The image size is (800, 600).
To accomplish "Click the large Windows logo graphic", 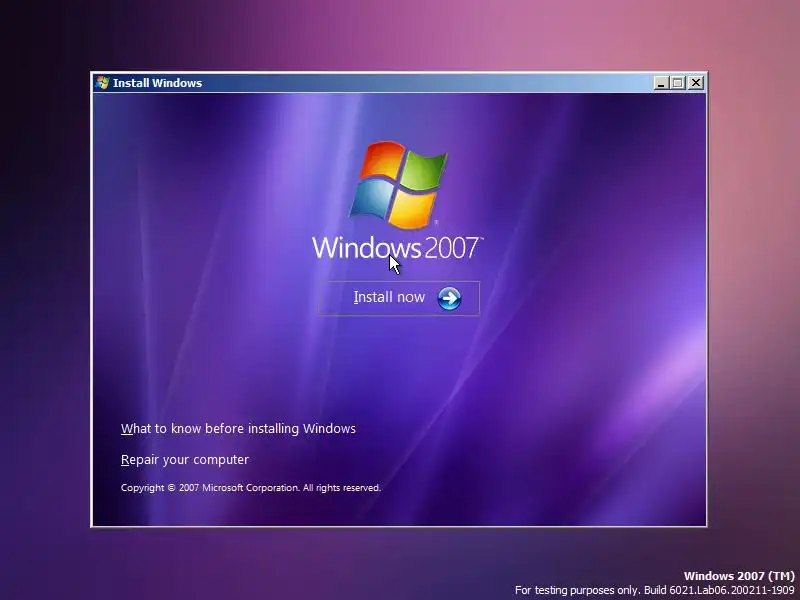I will (398, 185).
